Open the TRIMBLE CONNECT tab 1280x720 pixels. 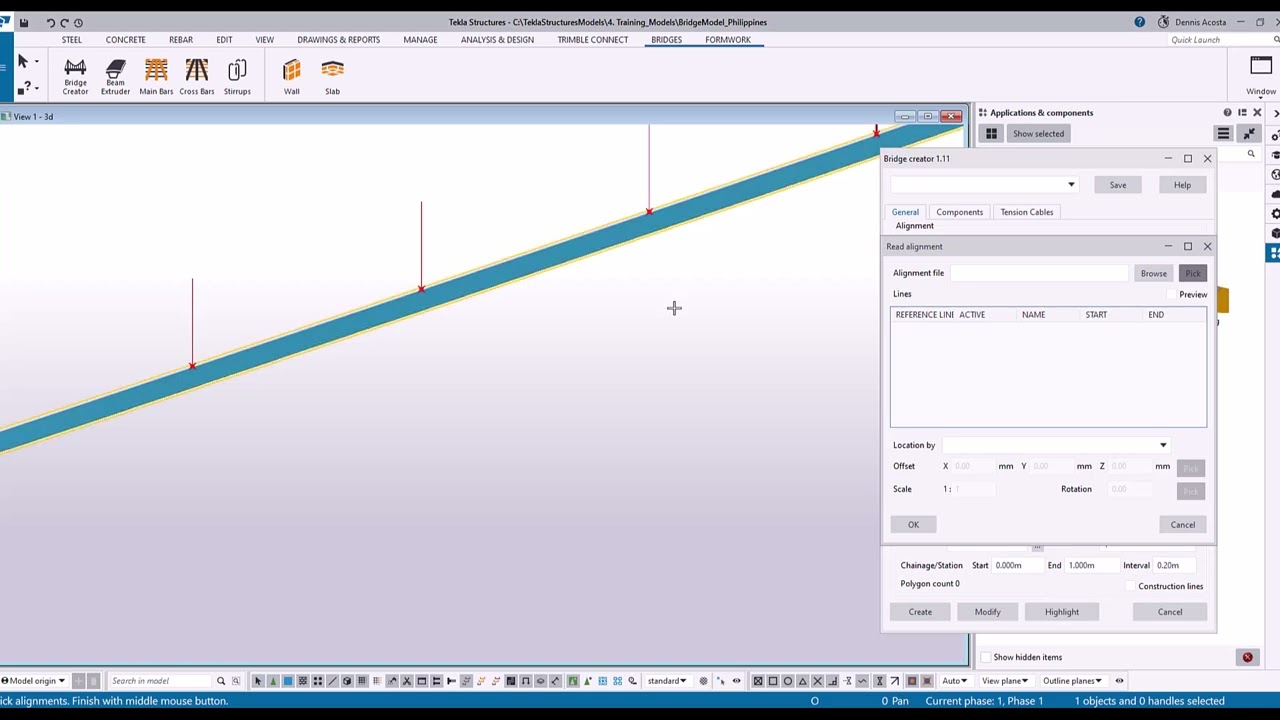coord(593,40)
